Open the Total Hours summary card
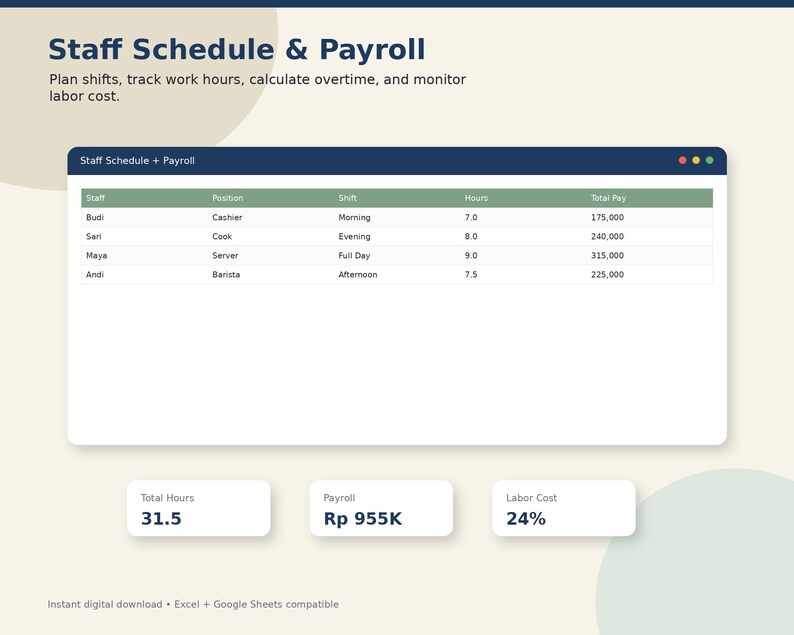 click(198, 508)
